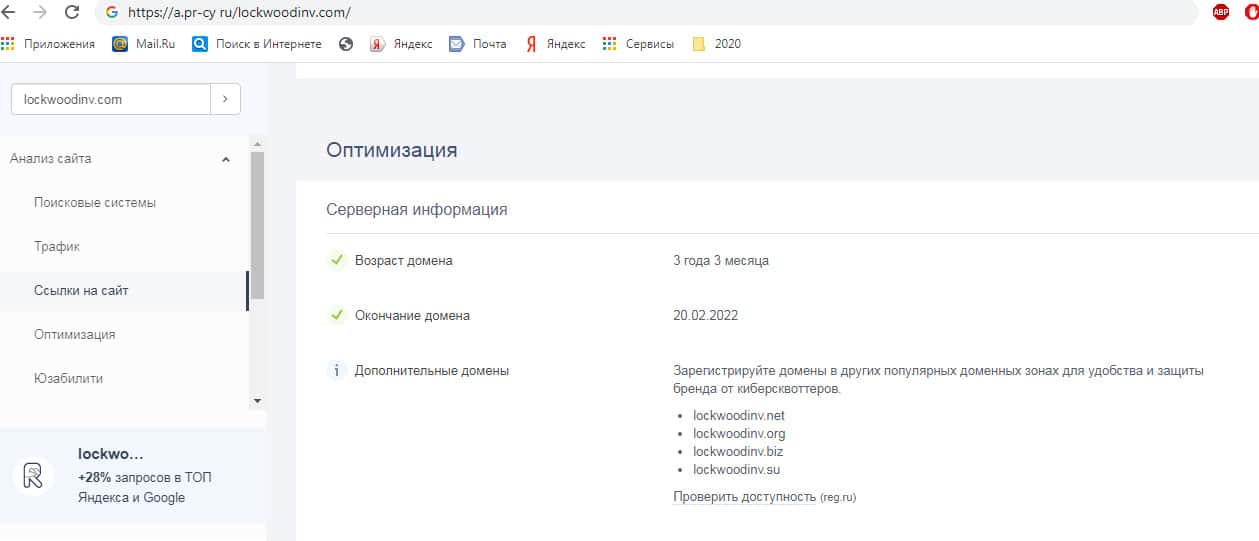
Task: Submit domain search with arrow button
Action: click(225, 99)
